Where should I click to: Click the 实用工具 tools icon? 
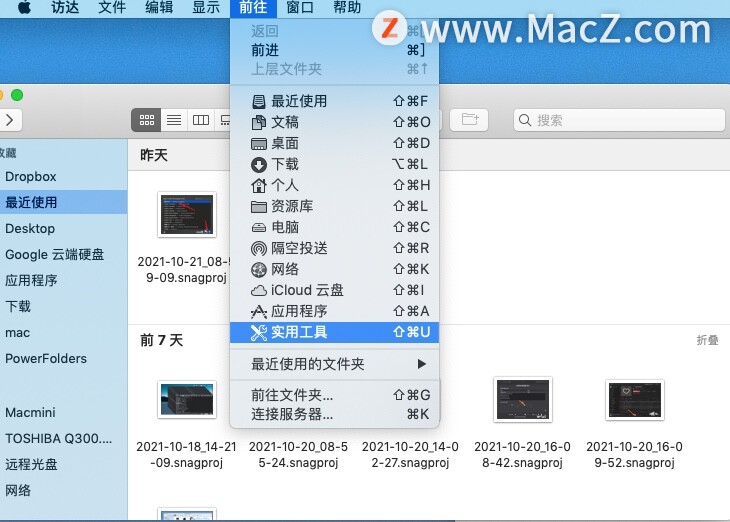[x=259, y=332]
